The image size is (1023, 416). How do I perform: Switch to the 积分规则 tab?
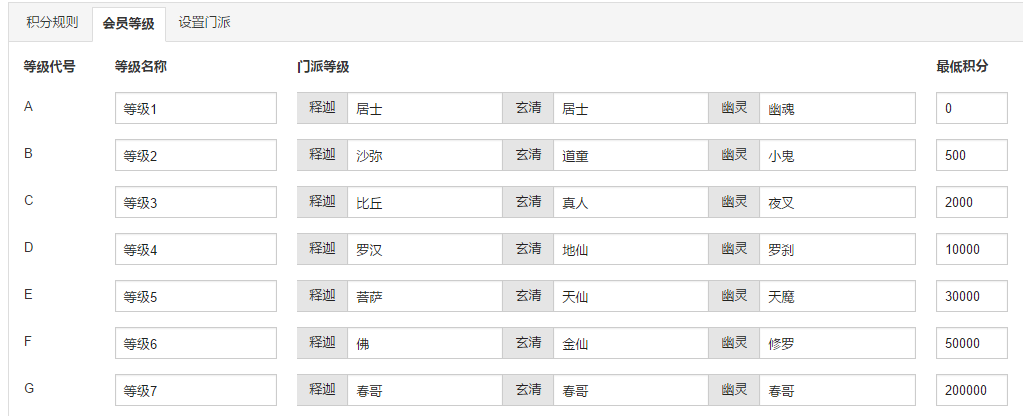pos(52,22)
